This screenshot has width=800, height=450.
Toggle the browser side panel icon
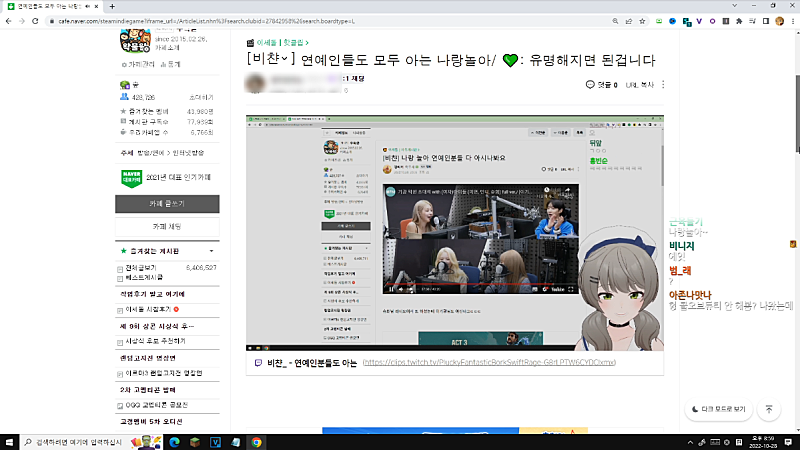click(766, 21)
